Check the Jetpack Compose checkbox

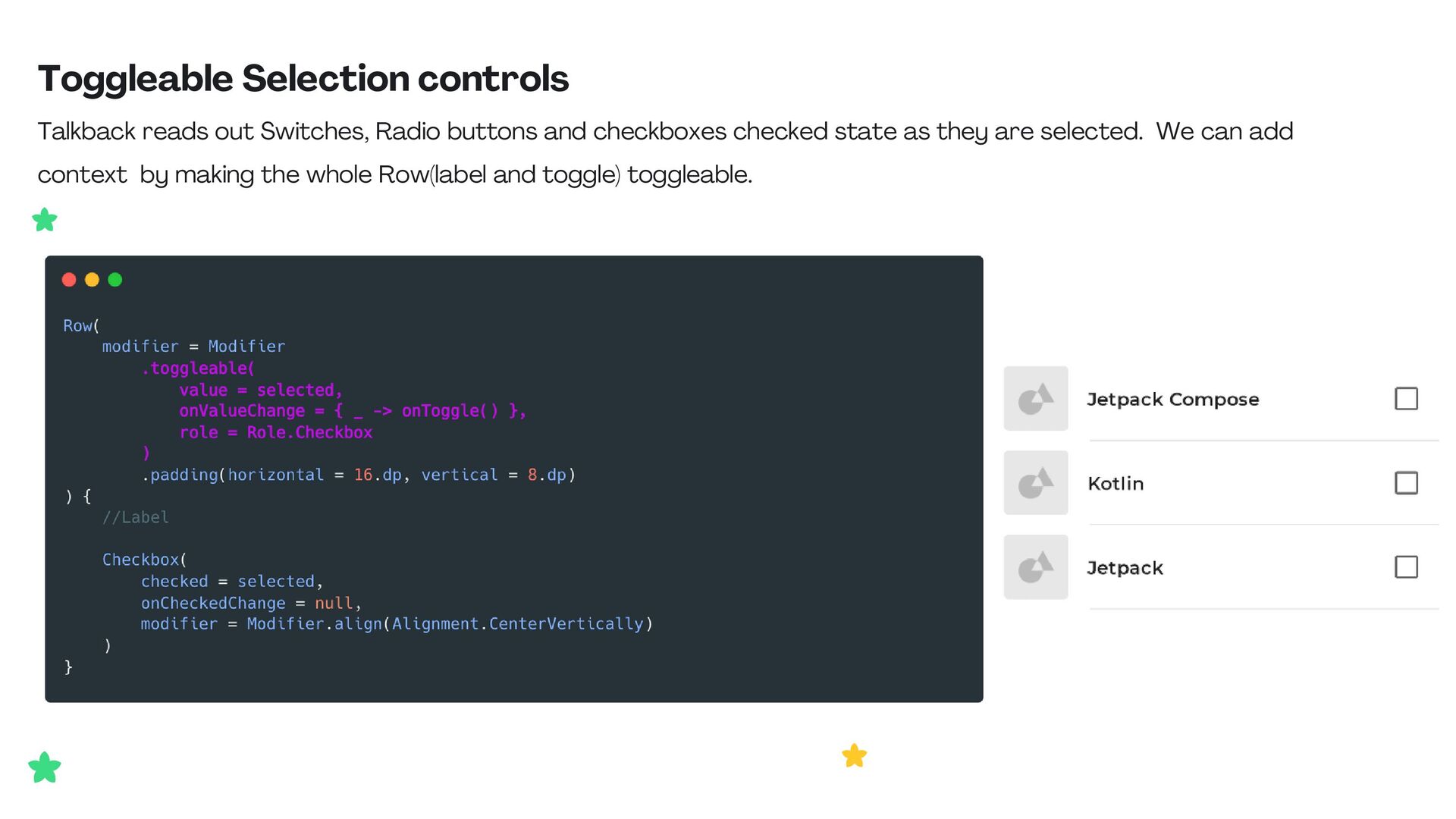point(1406,399)
